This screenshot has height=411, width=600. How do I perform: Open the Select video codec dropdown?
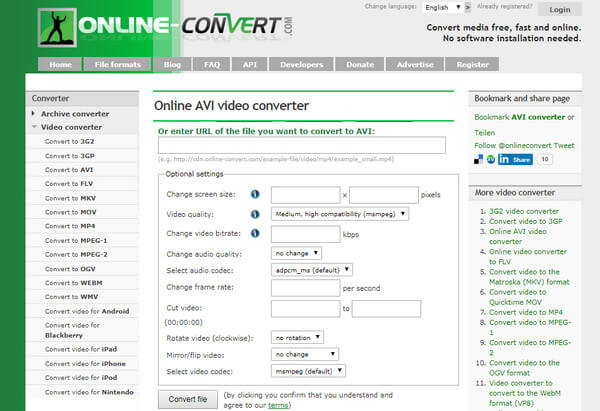pos(308,371)
